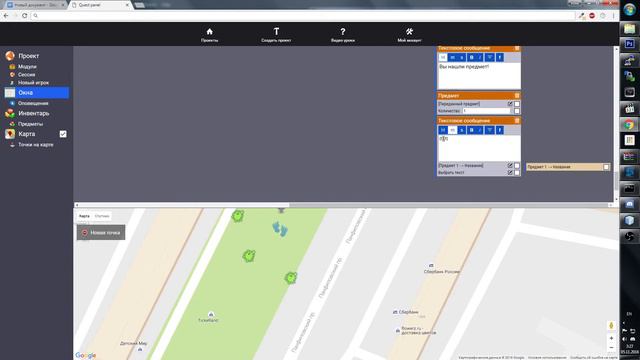Click into the 'Вы нашли предмет!' text area
This screenshot has height=360, width=640.
click(x=479, y=76)
